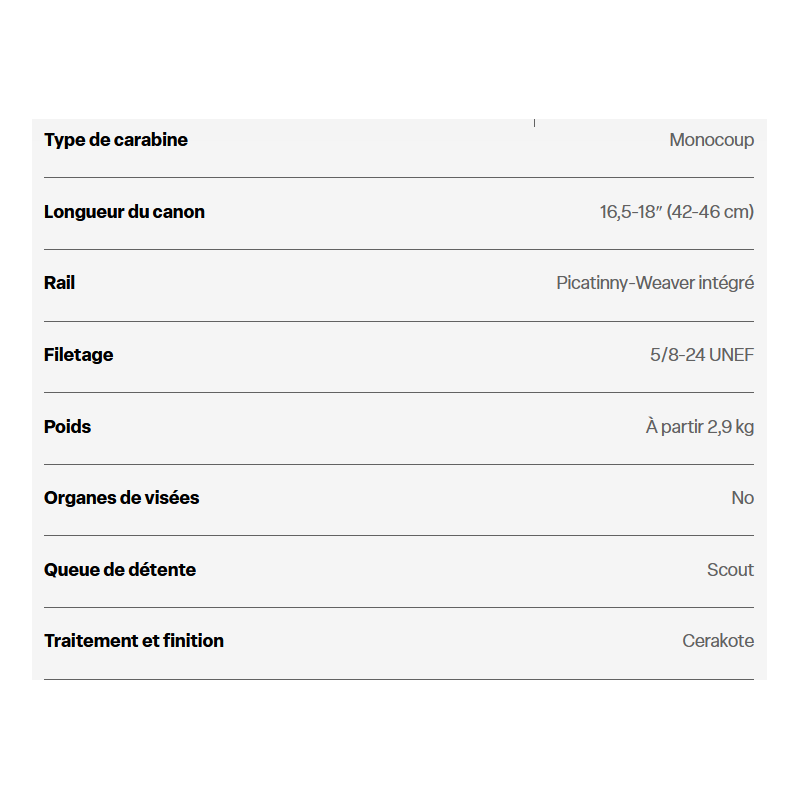Click the 'Rail' specification label
800x800 pixels.
tap(59, 283)
